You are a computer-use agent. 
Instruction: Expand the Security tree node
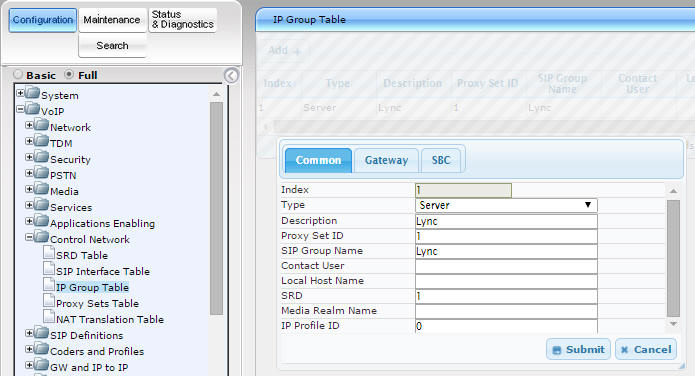(29, 157)
